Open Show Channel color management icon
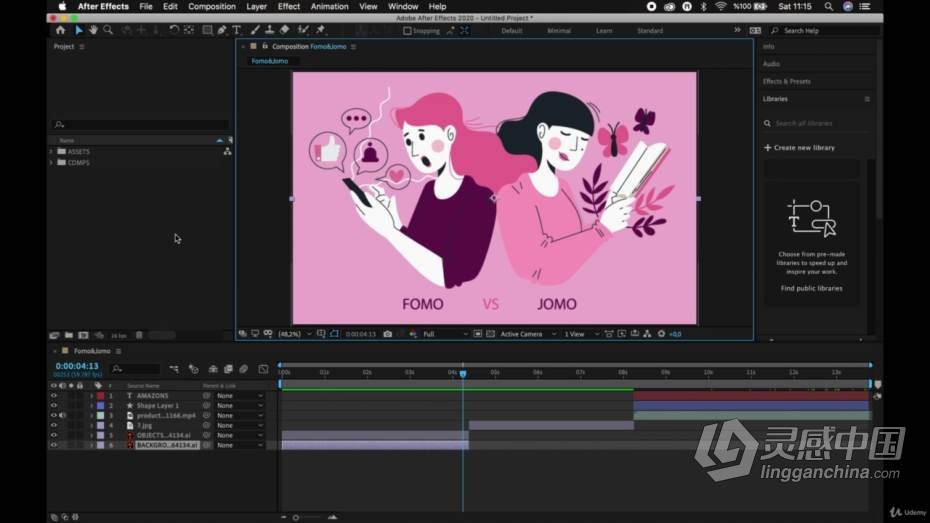The image size is (930, 523). (x=413, y=334)
